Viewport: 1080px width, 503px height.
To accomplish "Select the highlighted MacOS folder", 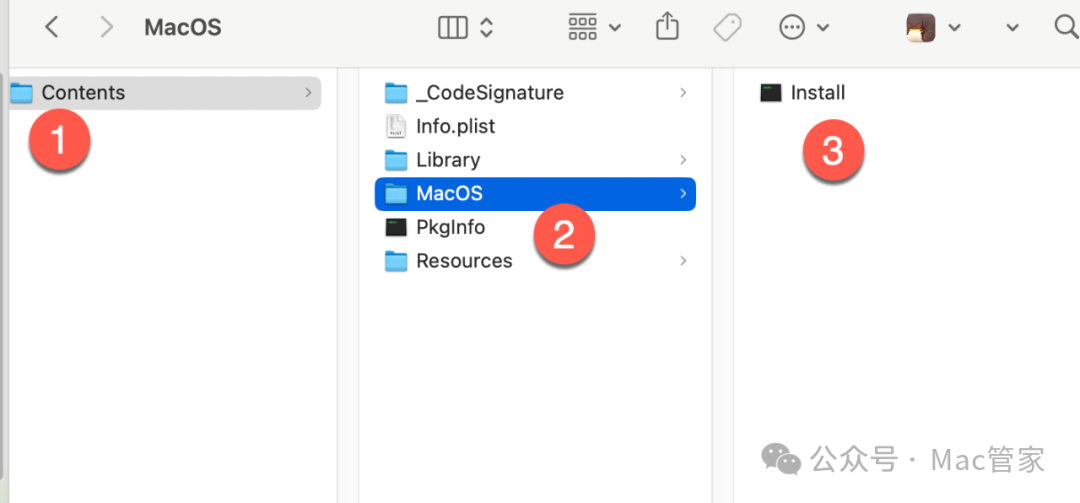I will (535, 194).
